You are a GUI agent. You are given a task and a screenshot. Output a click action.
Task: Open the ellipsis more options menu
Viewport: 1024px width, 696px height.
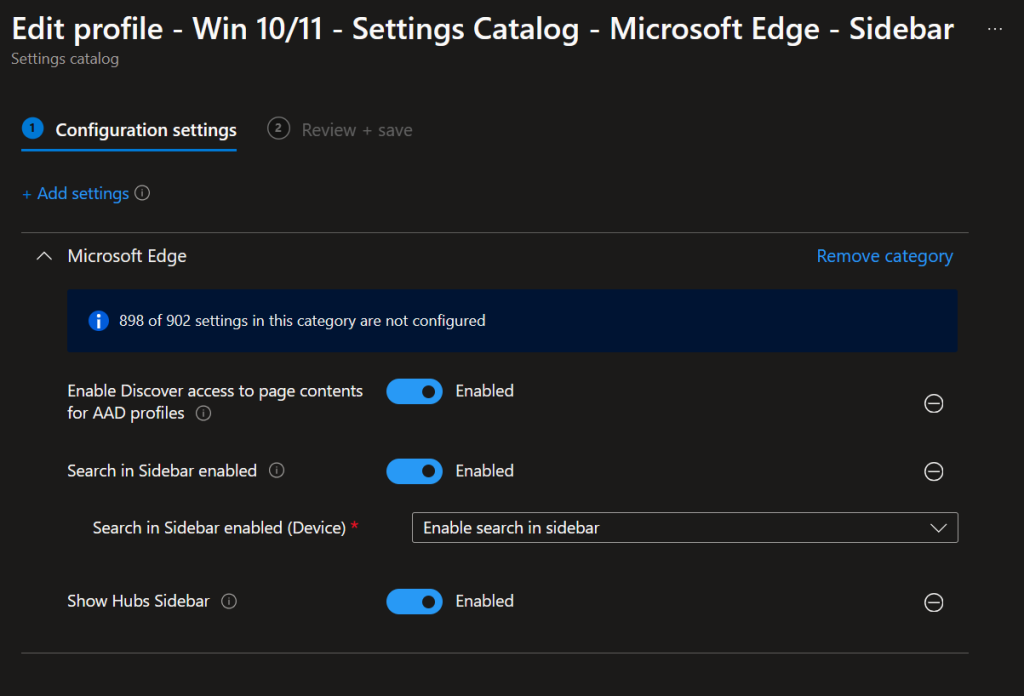pos(995,29)
